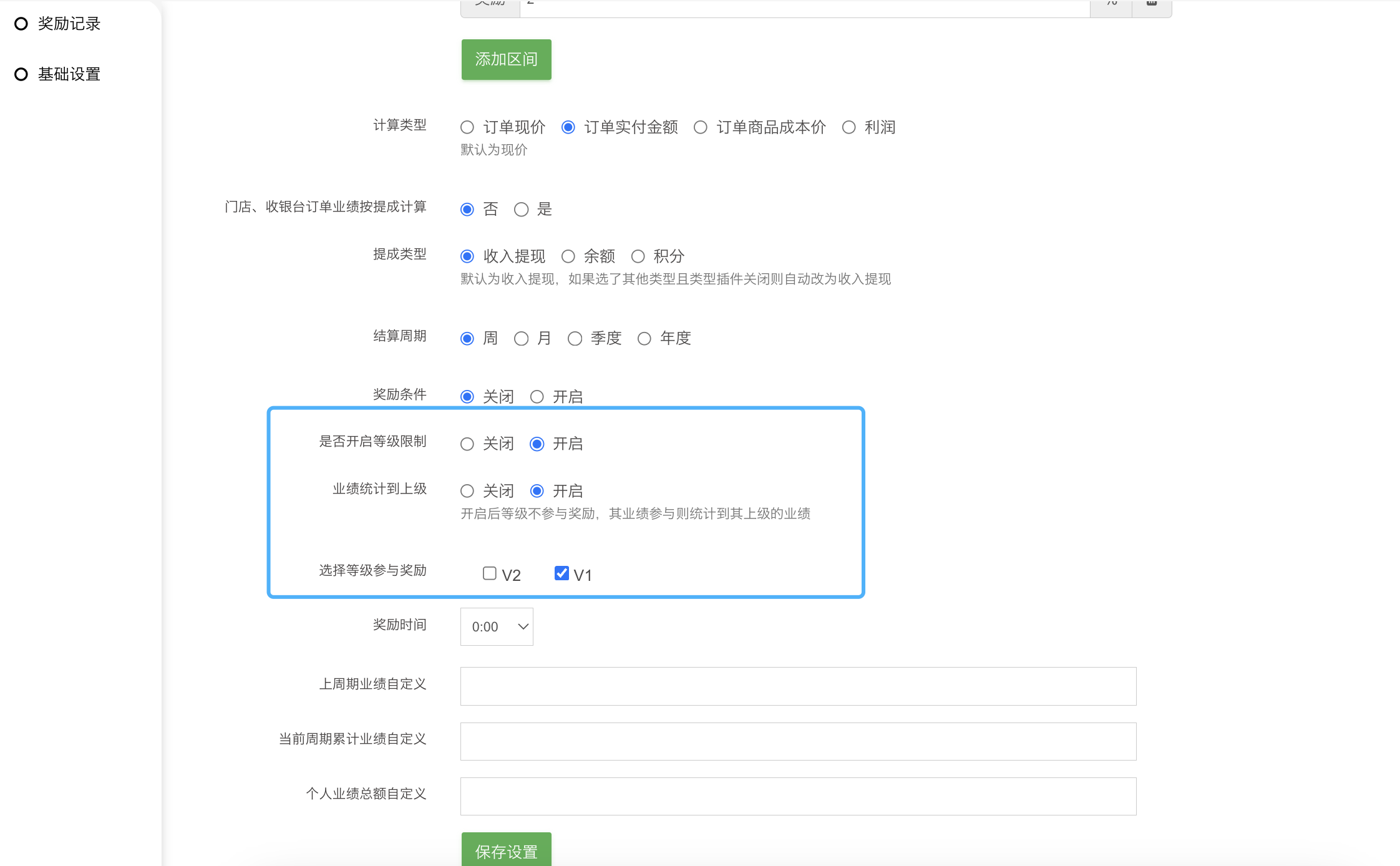Open the 奖励记录 sidebar menu
Image resolution: width=1400 pixels, height=866 pixels.
(x=69, y=24)
